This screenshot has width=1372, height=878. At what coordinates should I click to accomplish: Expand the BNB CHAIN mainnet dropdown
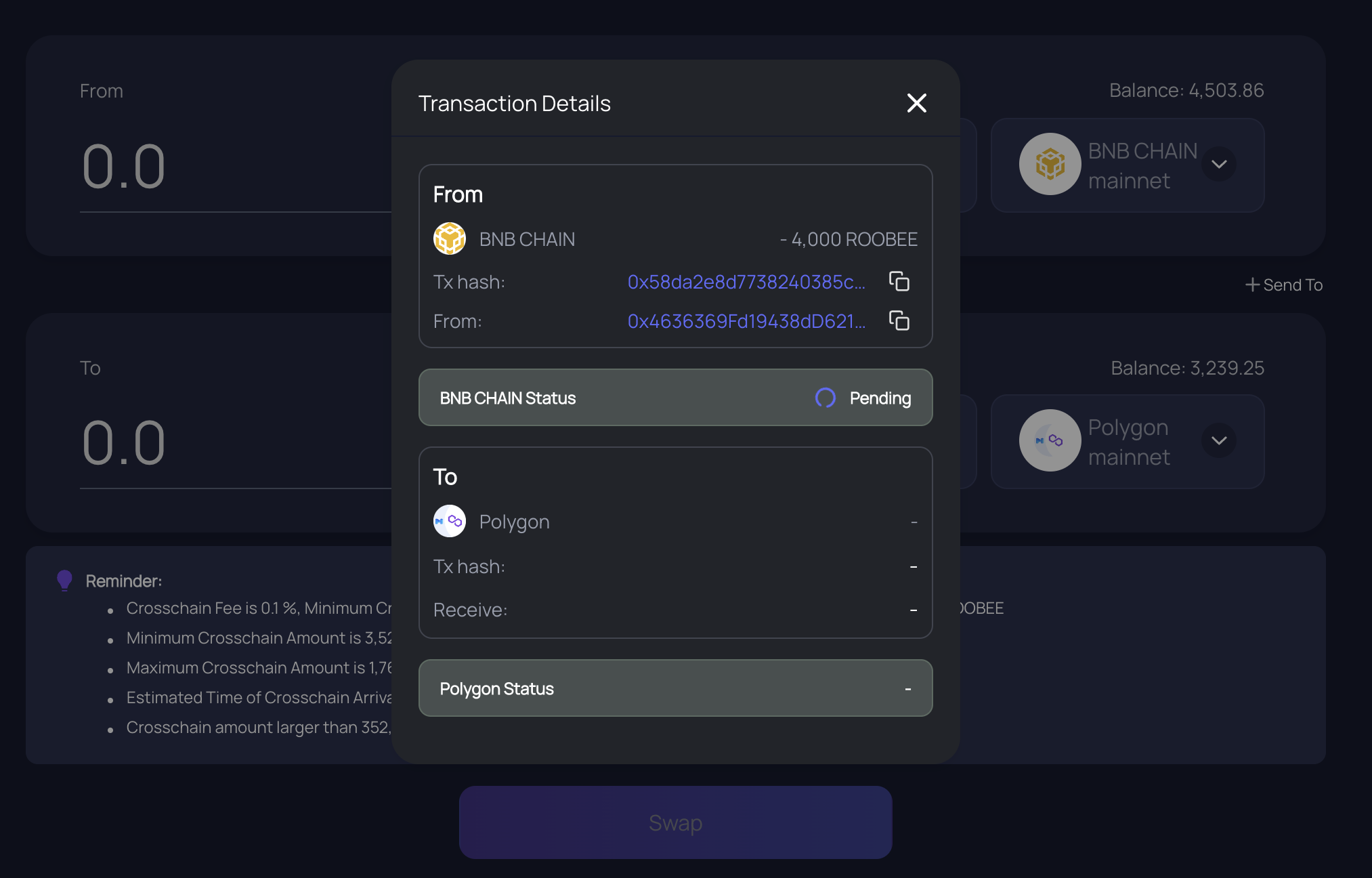[x=1219, y=165]
